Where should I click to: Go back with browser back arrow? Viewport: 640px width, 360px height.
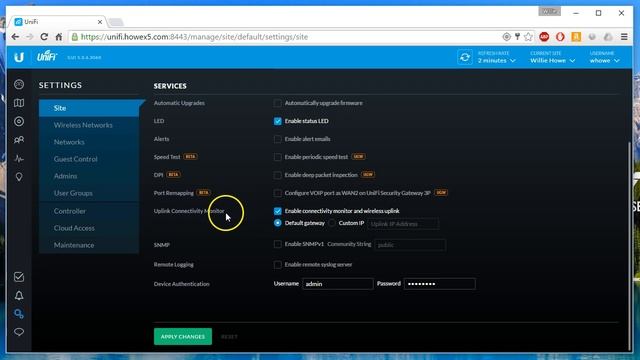pyautogui.click(x=15, y=37)
